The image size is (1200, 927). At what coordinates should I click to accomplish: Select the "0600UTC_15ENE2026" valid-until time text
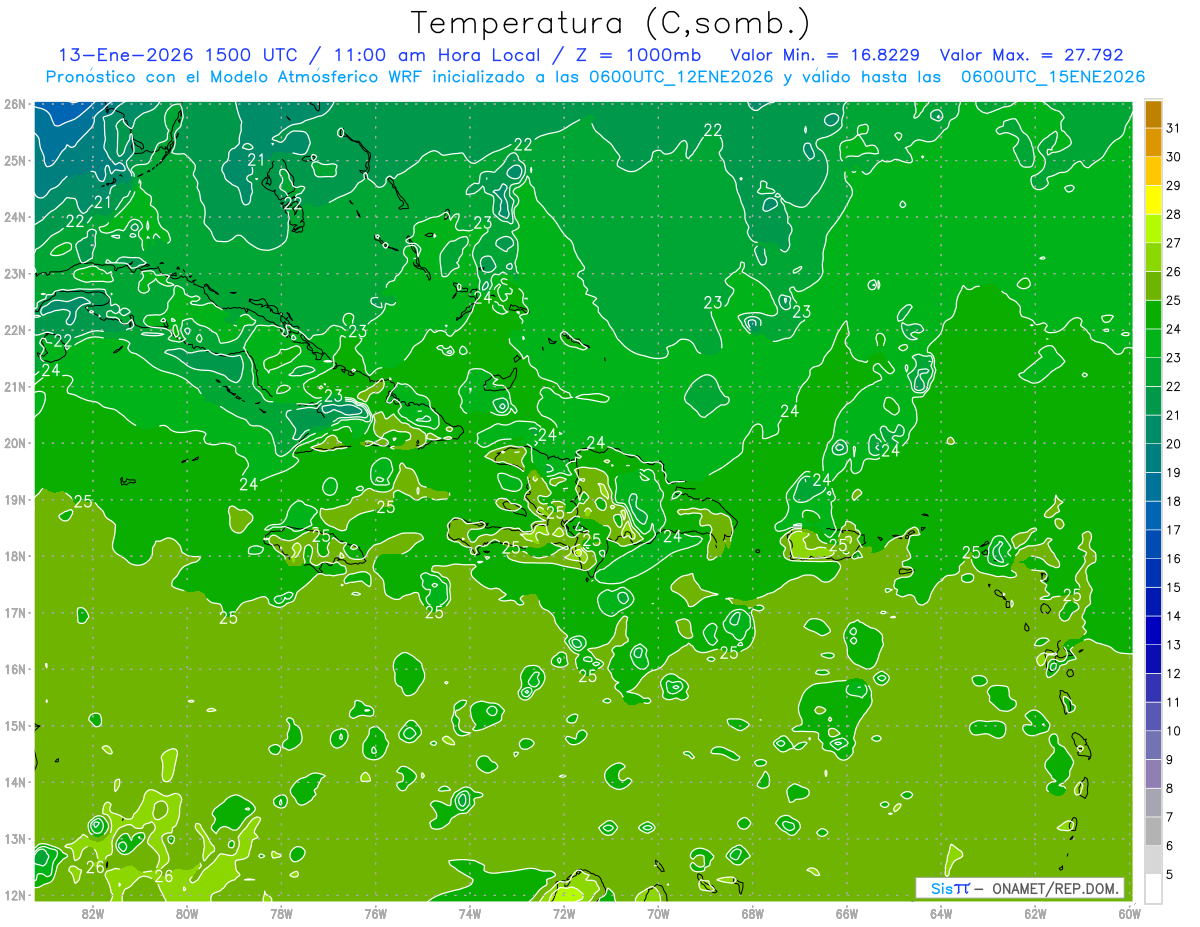tap(1053, 77)
